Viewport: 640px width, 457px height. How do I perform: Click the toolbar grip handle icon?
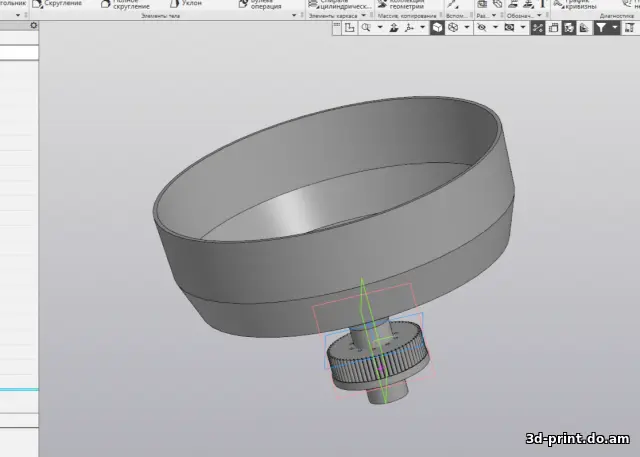point(337,27)
